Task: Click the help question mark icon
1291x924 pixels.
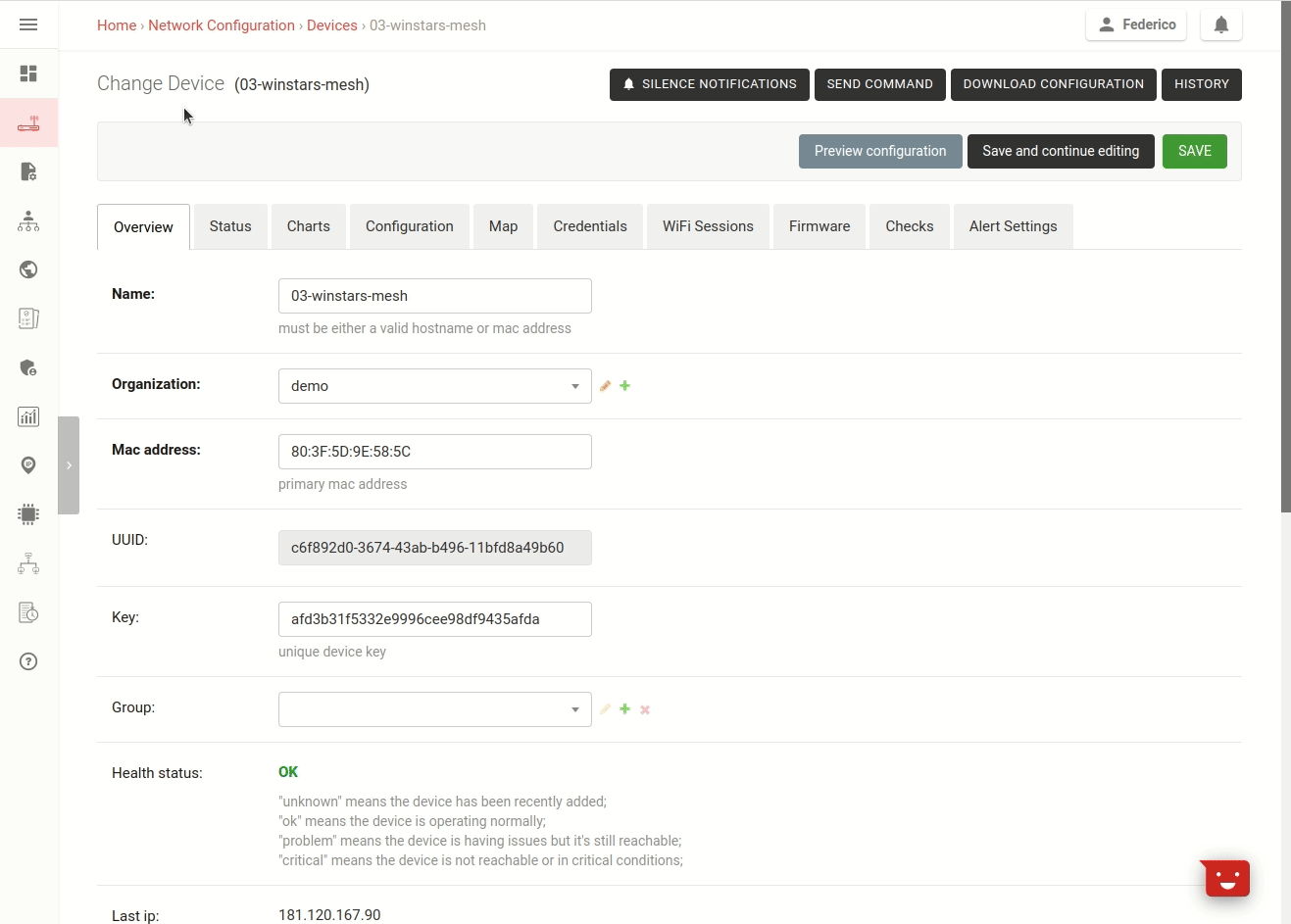Action: pyautogui.click(x=28, y=661)
